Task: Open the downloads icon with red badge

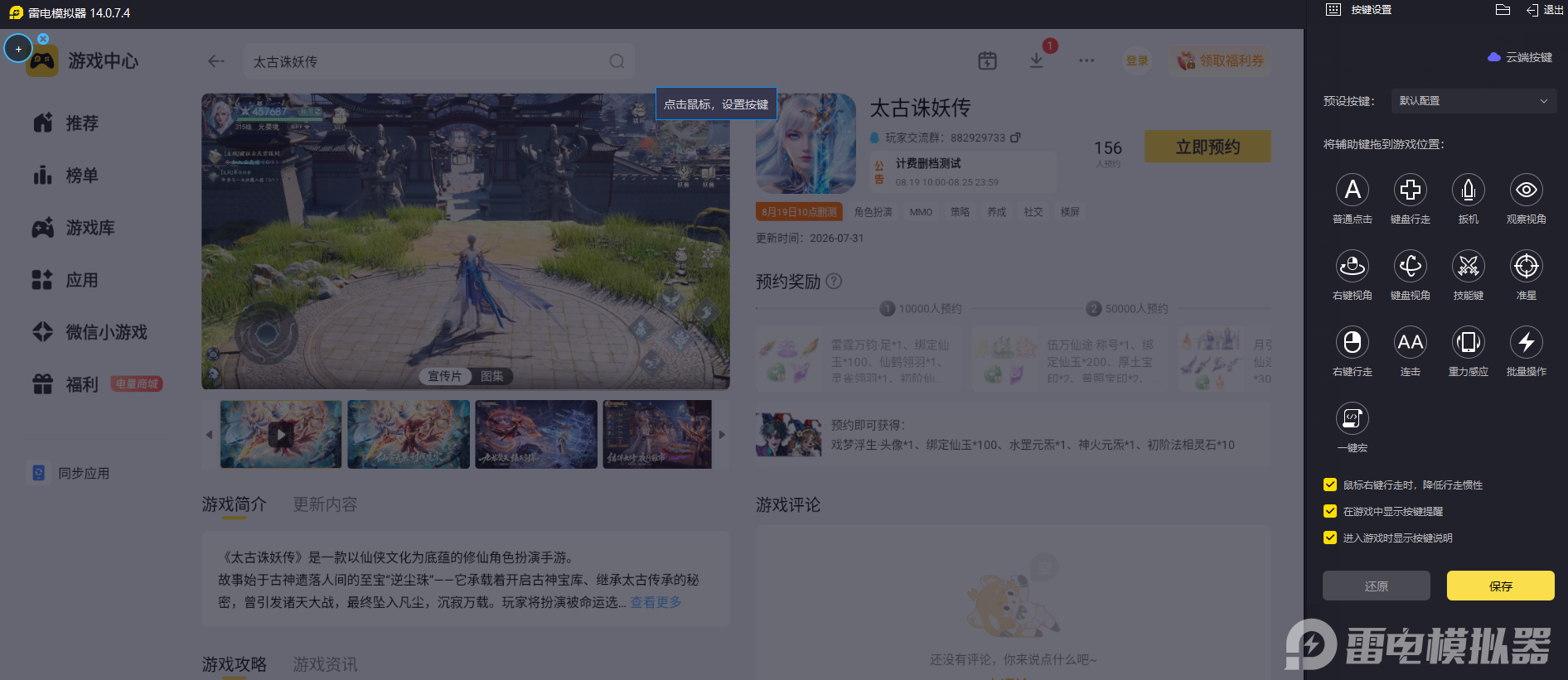Action: tap(1036, 60)
